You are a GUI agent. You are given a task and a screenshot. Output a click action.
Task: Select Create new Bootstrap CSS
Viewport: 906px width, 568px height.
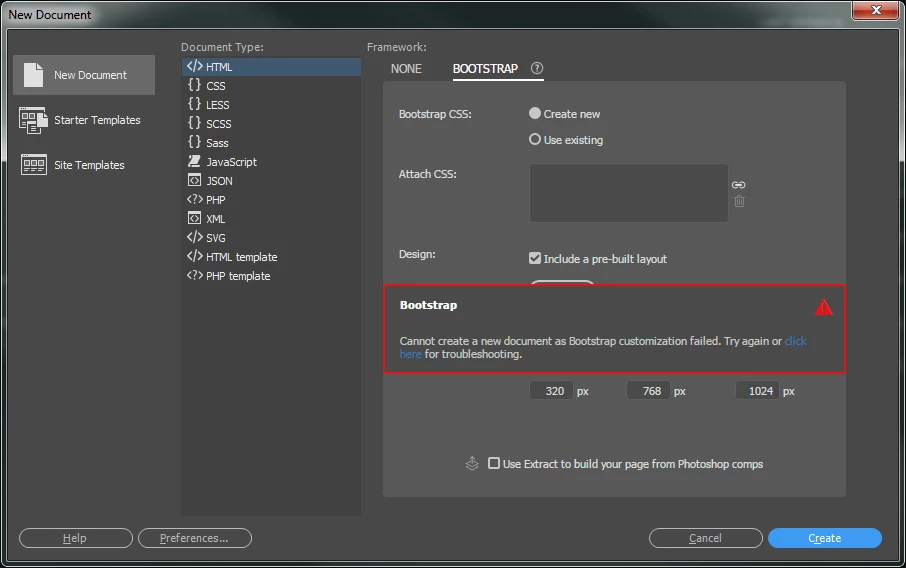[x=535, y=113]
